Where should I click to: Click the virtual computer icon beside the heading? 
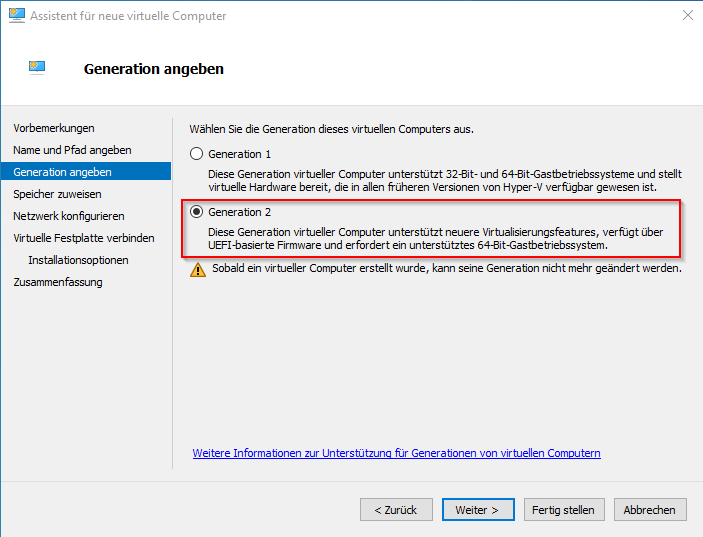[x=37, y=68]
